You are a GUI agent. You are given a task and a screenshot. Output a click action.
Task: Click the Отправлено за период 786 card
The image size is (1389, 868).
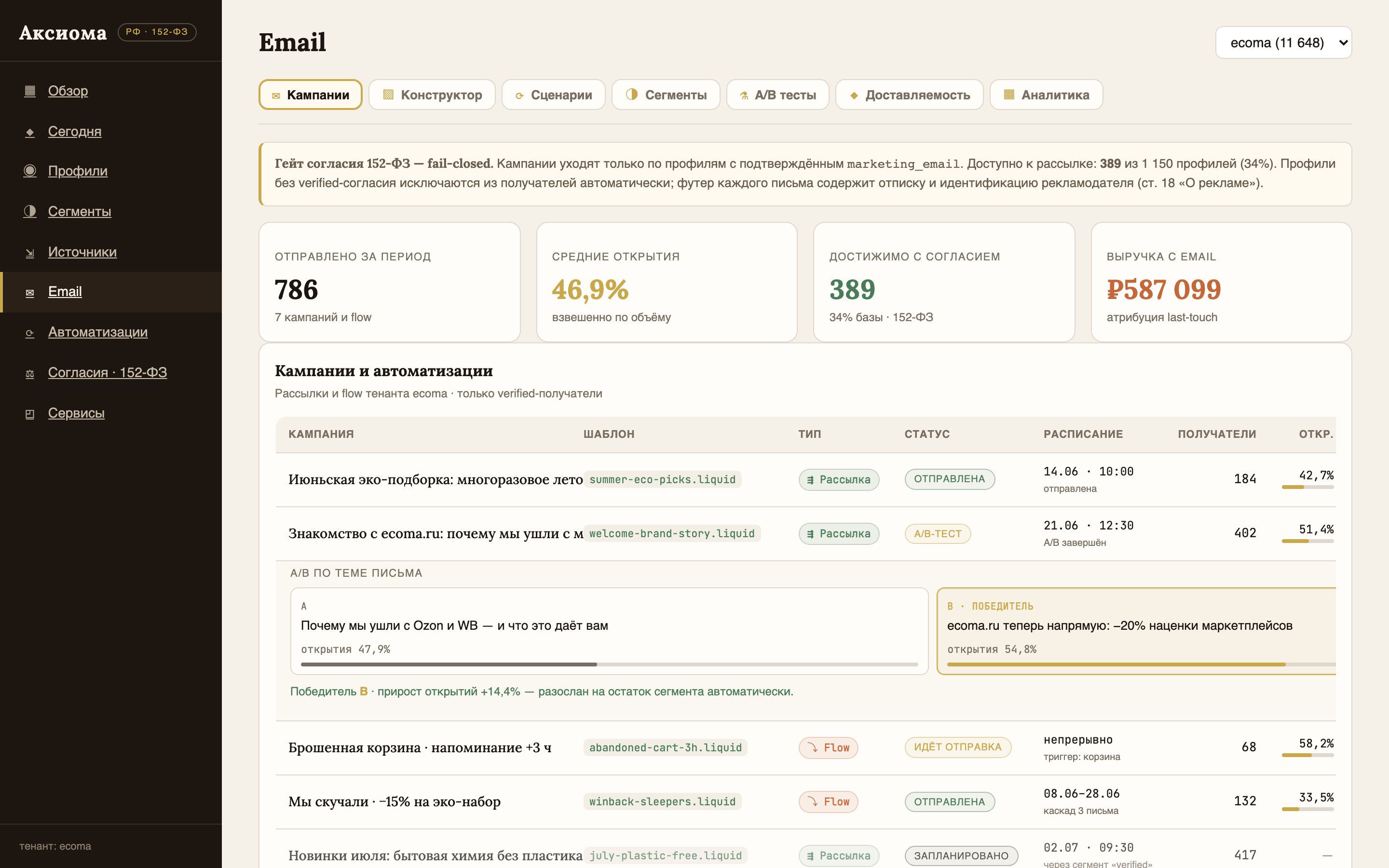point(390,282)
